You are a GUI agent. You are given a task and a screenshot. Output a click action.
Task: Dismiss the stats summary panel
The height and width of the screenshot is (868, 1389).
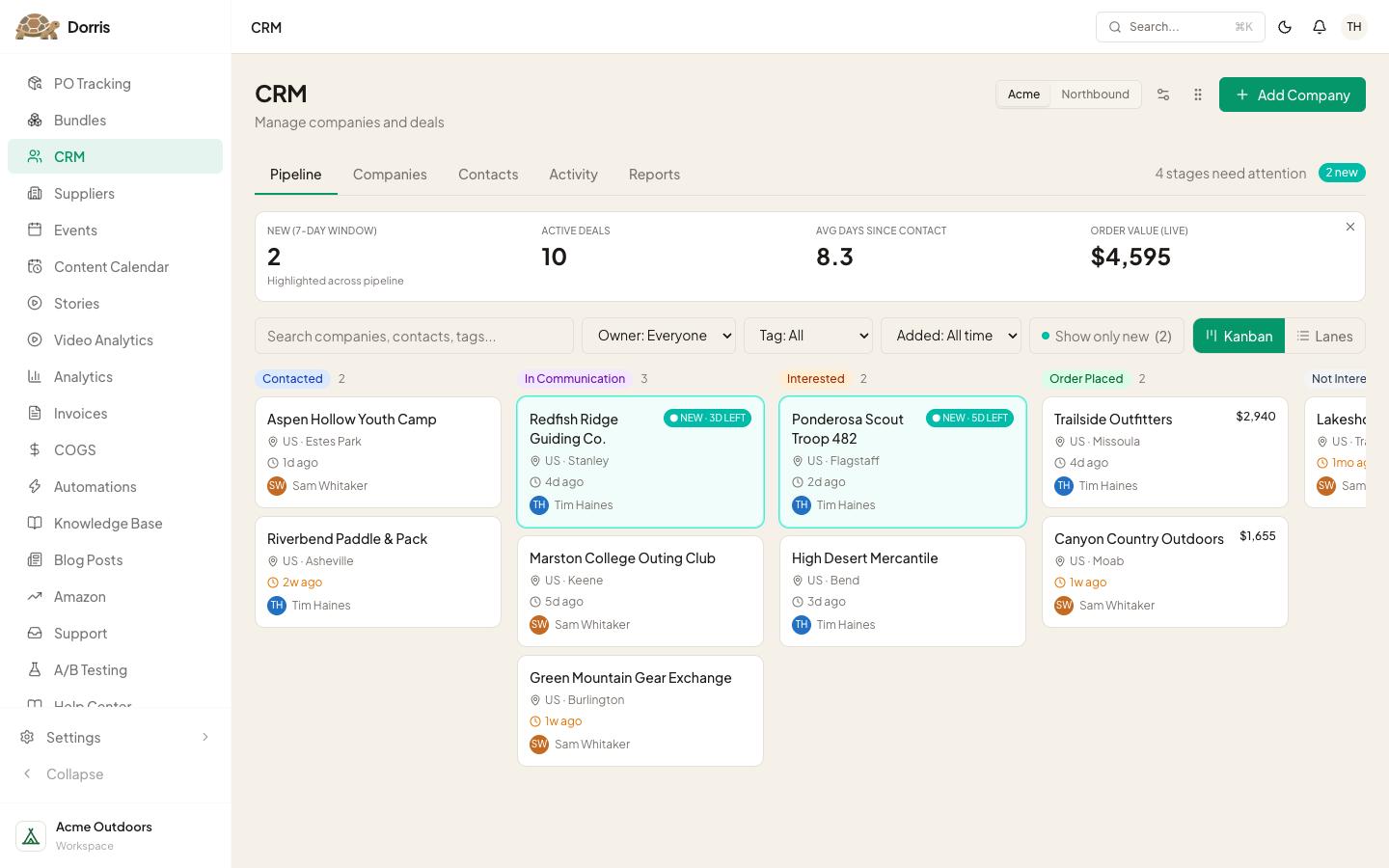[1350, 227]
